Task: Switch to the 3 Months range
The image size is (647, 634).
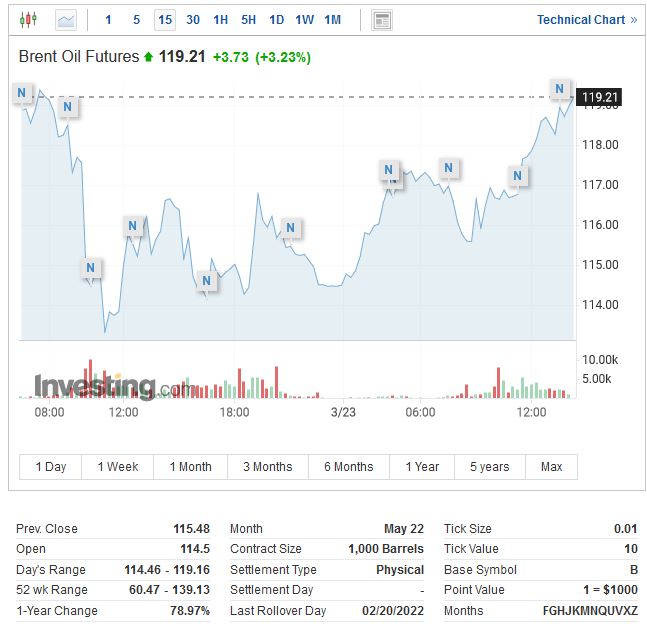Action: 268,467
